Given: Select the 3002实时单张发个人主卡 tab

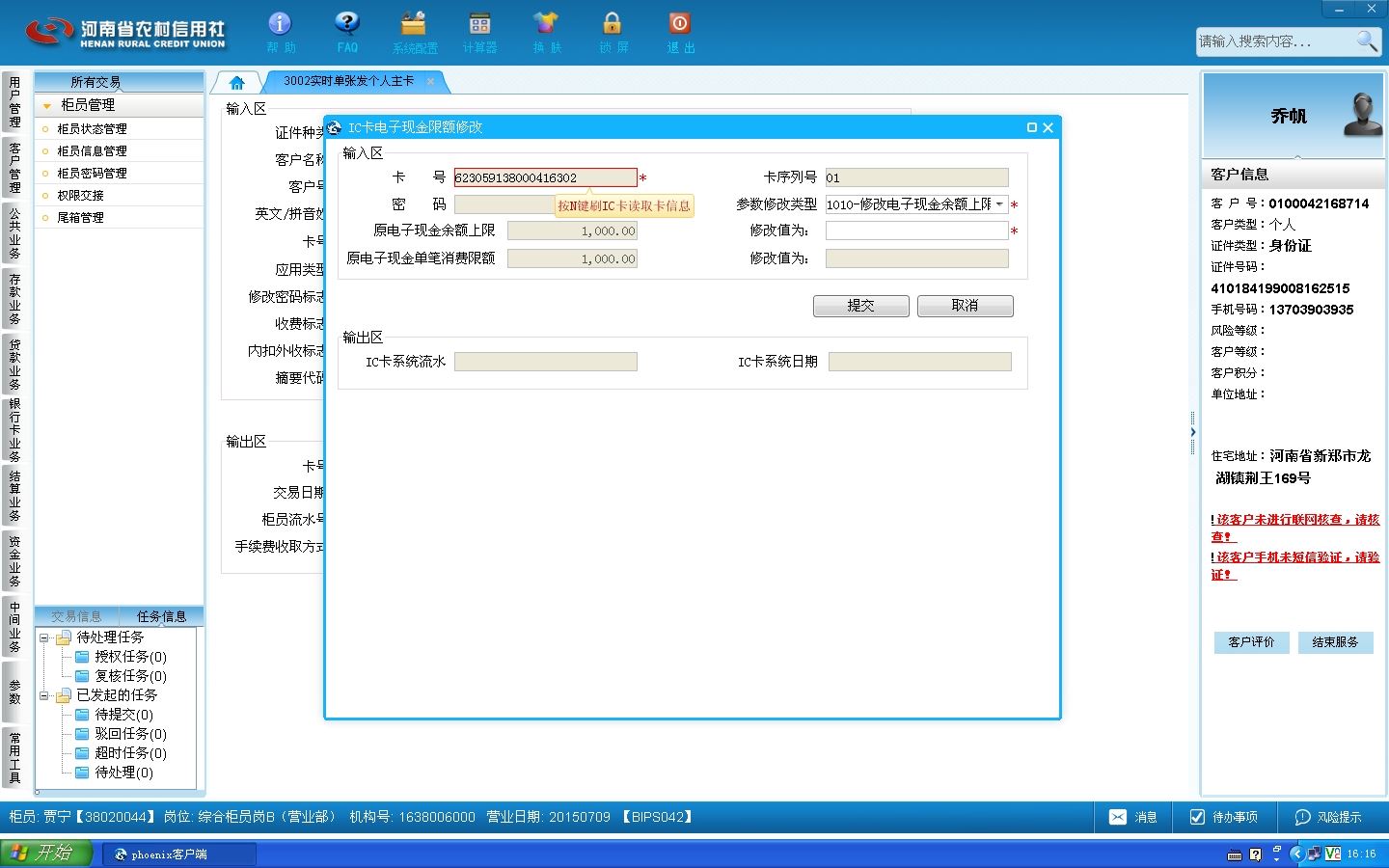Looking at the screenshot, I should (348, 81).
